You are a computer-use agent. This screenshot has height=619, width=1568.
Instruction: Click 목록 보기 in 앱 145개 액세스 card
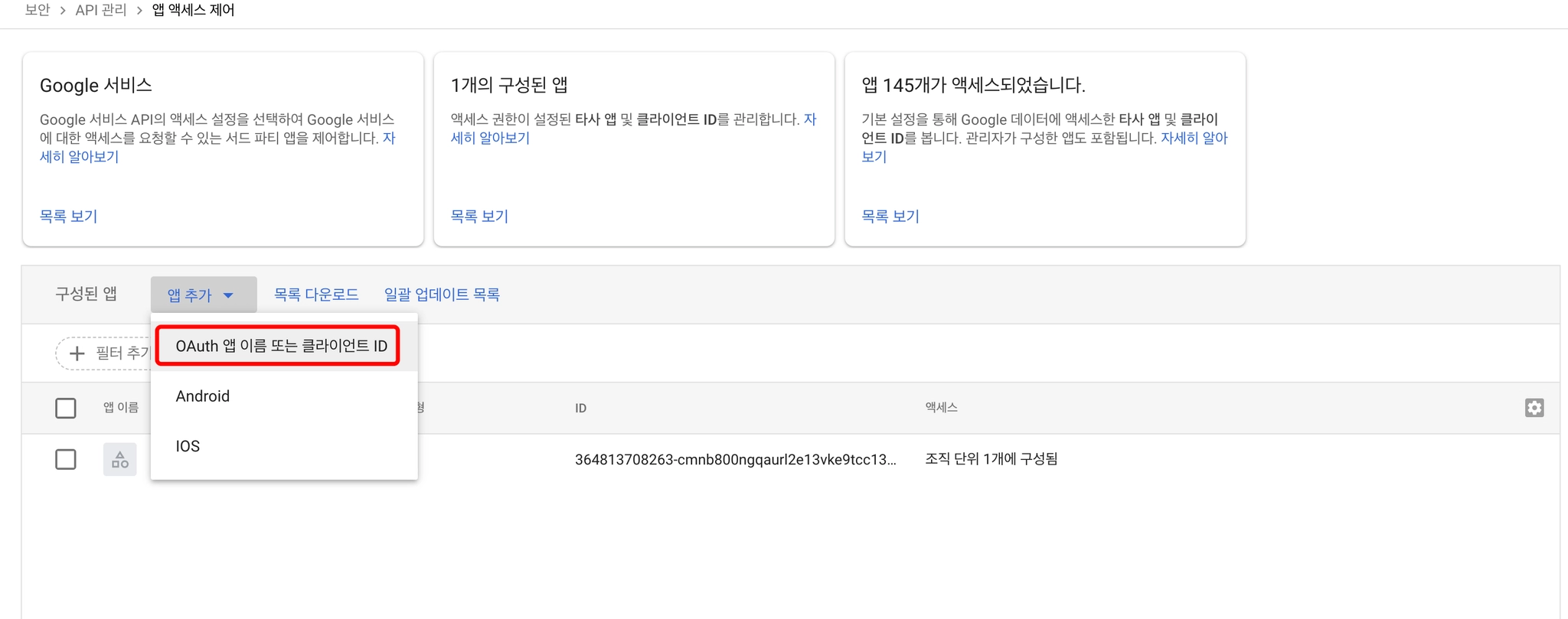pos(890,217)
